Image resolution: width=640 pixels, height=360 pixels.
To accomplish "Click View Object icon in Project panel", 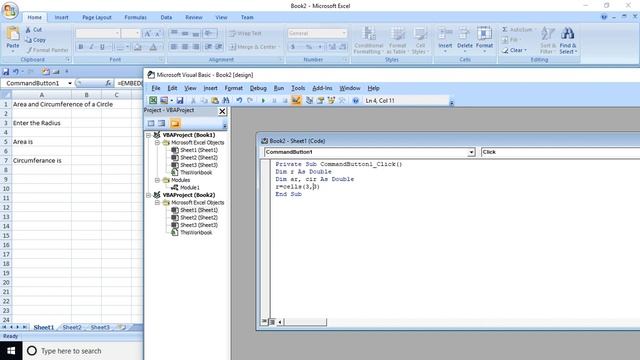I will (x=162, y=123).
